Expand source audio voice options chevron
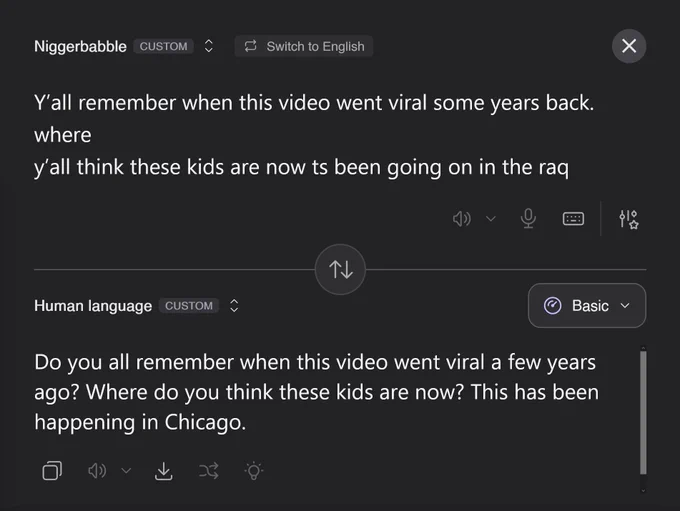Screen dimensions: 680x511 point(490,219)
